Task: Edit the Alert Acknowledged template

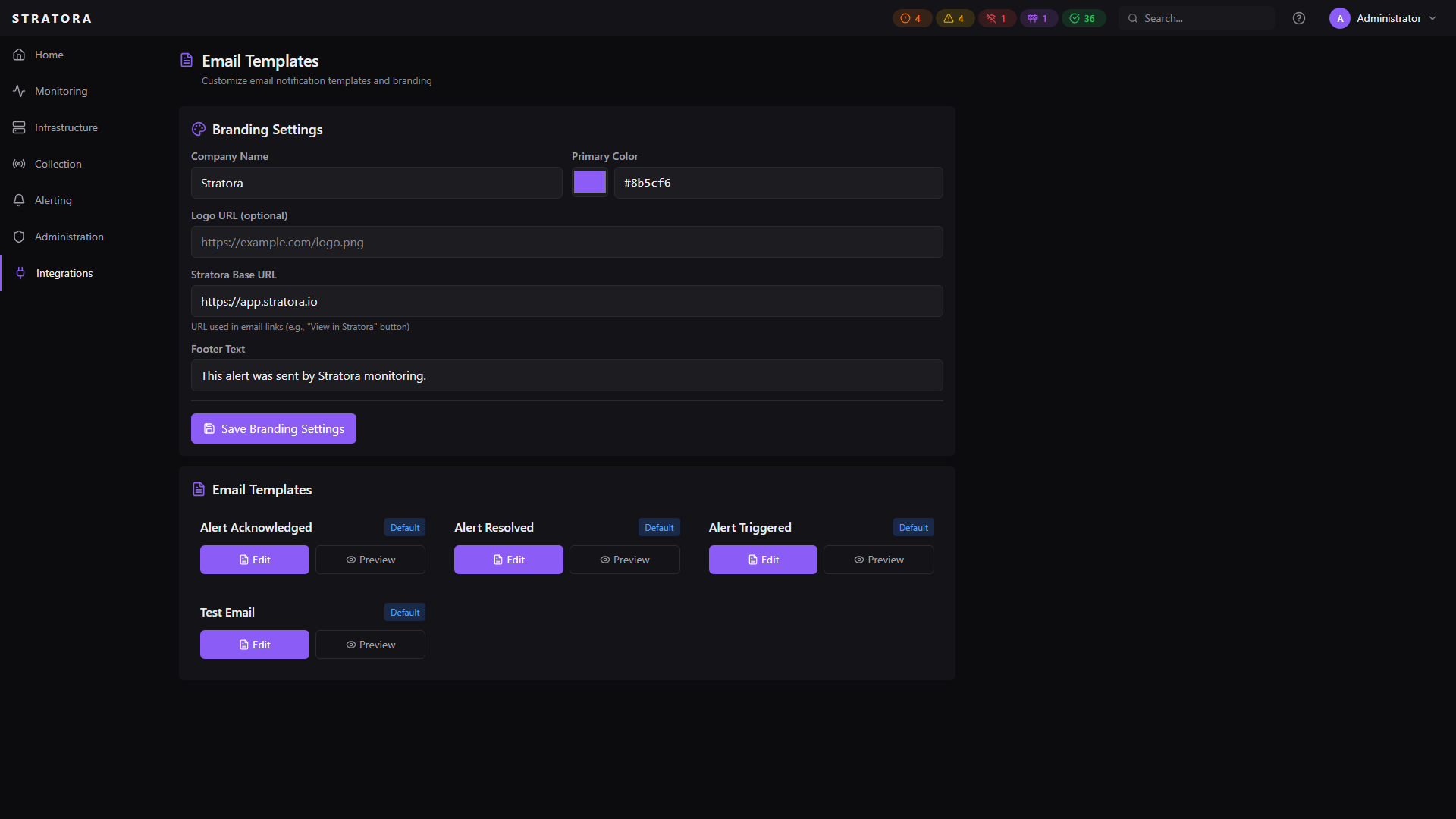Action: [255, 560]
